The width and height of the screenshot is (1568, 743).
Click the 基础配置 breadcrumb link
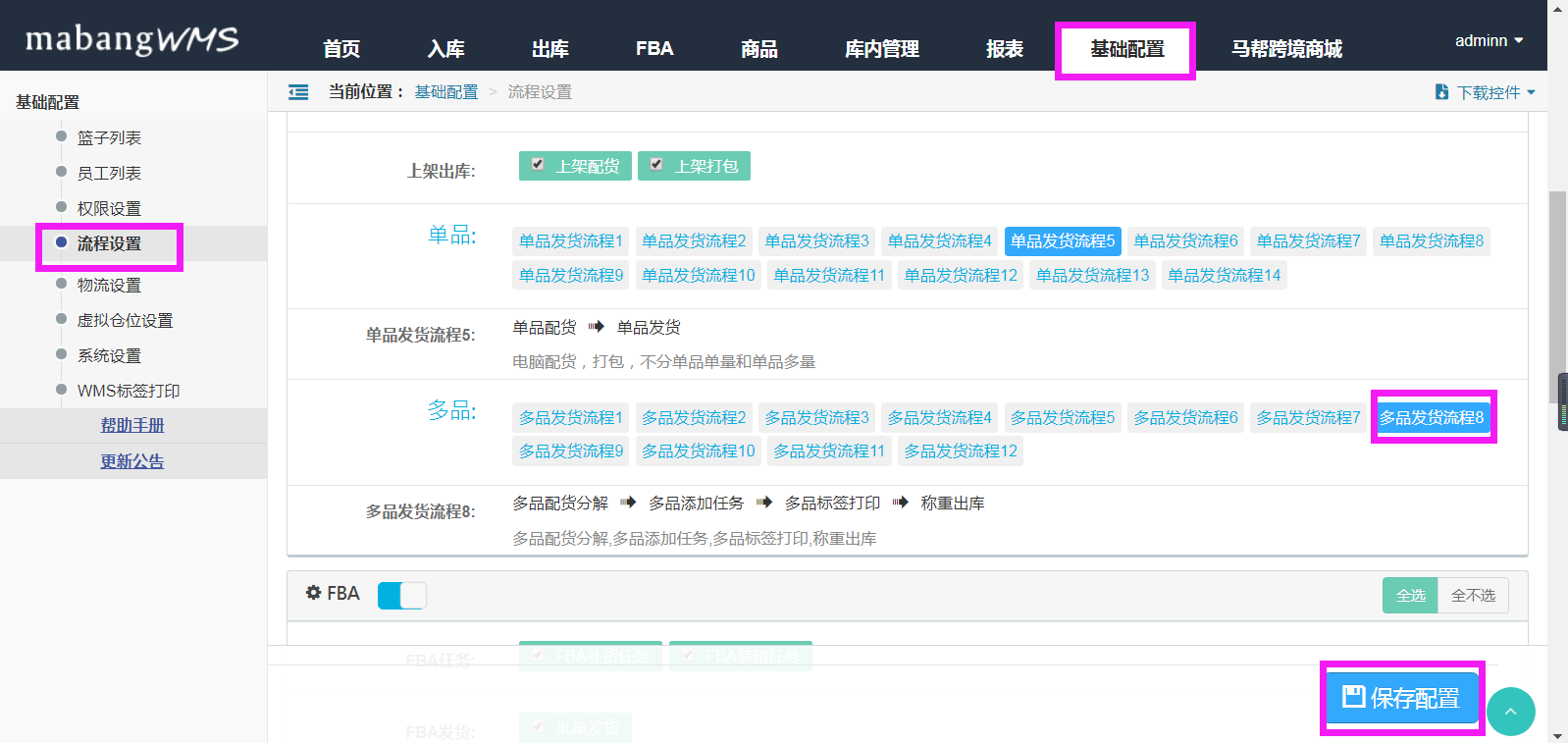(x=445, y=92)
